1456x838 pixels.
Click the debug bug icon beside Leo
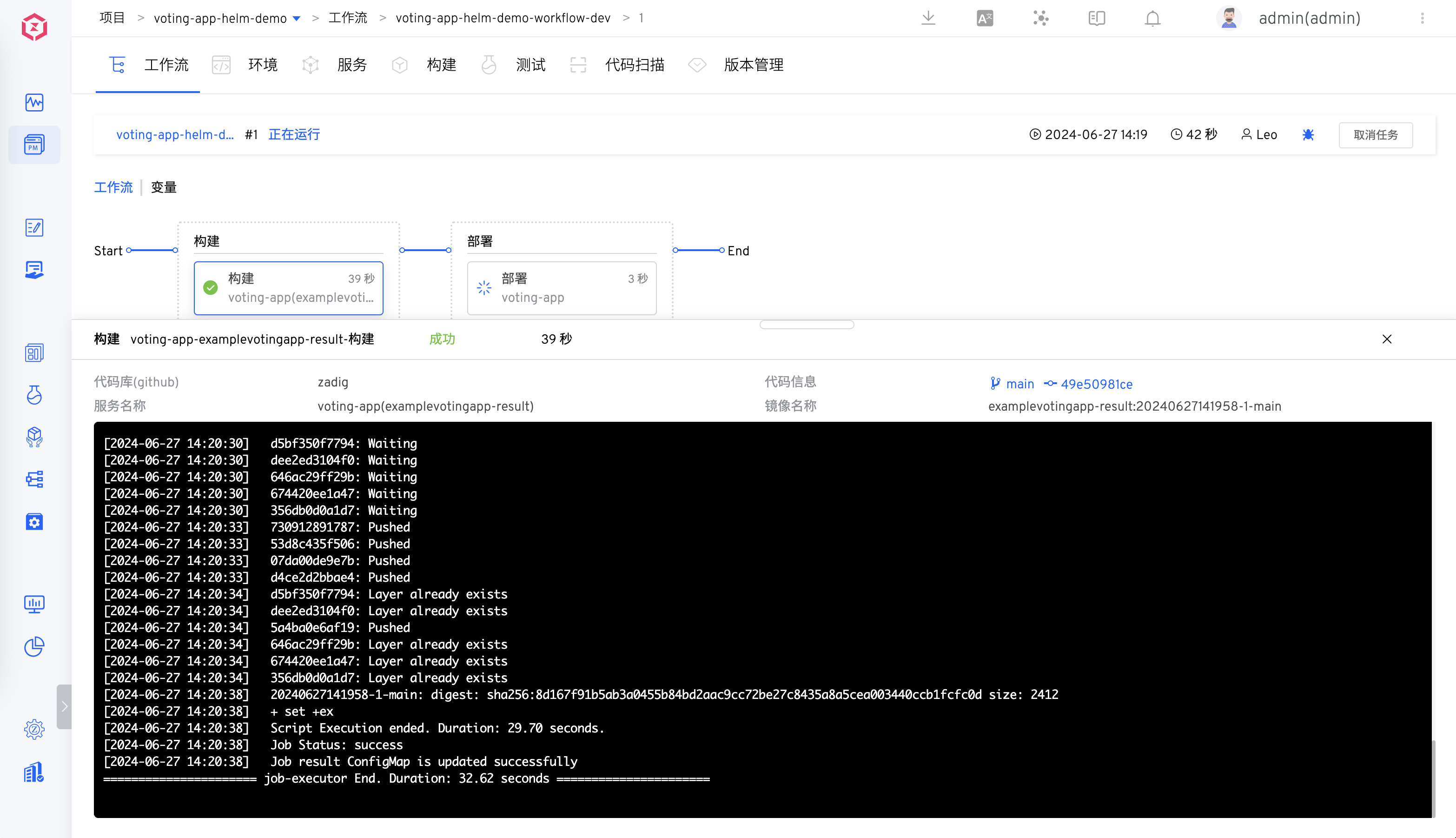(1308, 135)
